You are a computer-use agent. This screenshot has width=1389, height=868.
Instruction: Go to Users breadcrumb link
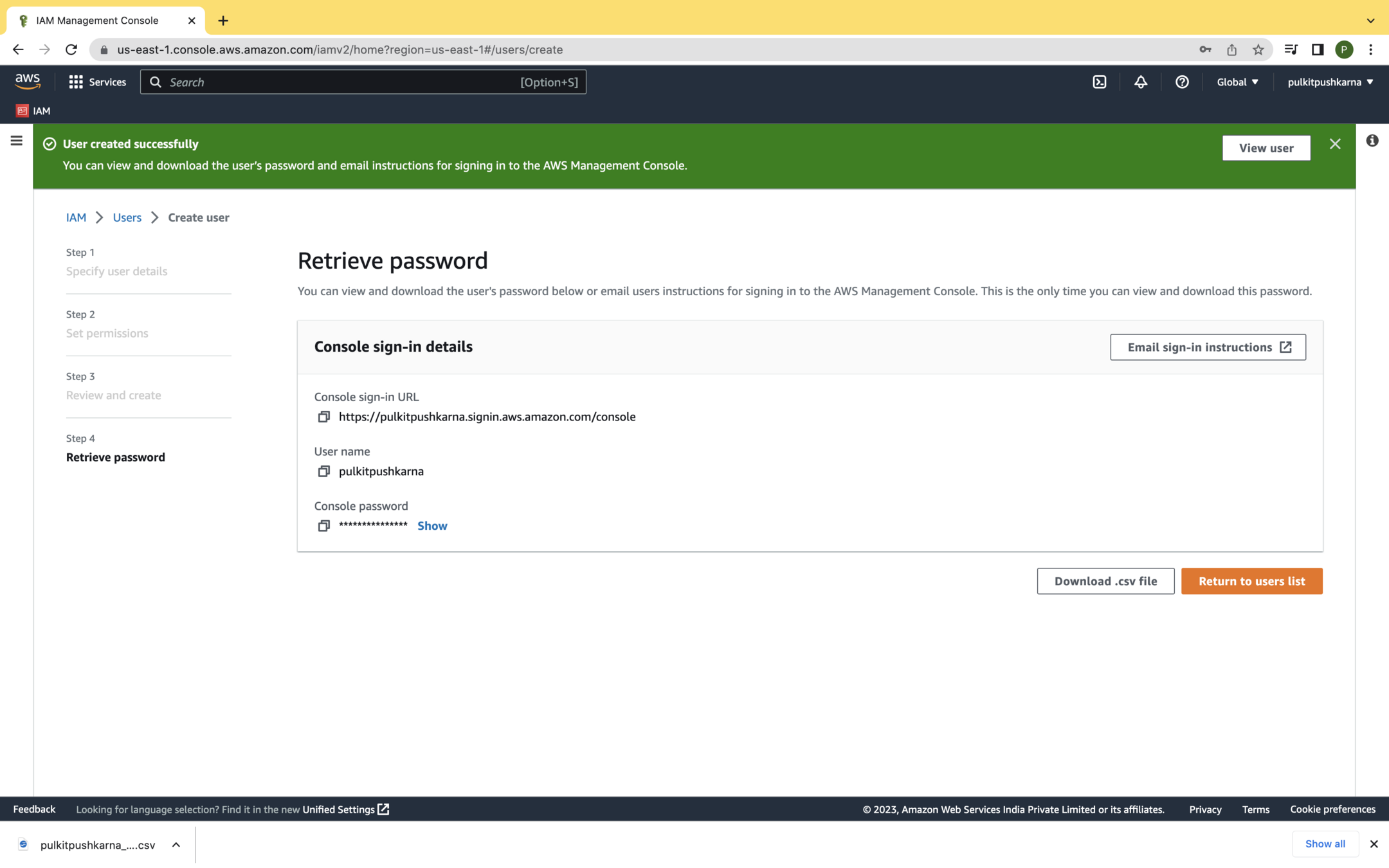[127, 217]
